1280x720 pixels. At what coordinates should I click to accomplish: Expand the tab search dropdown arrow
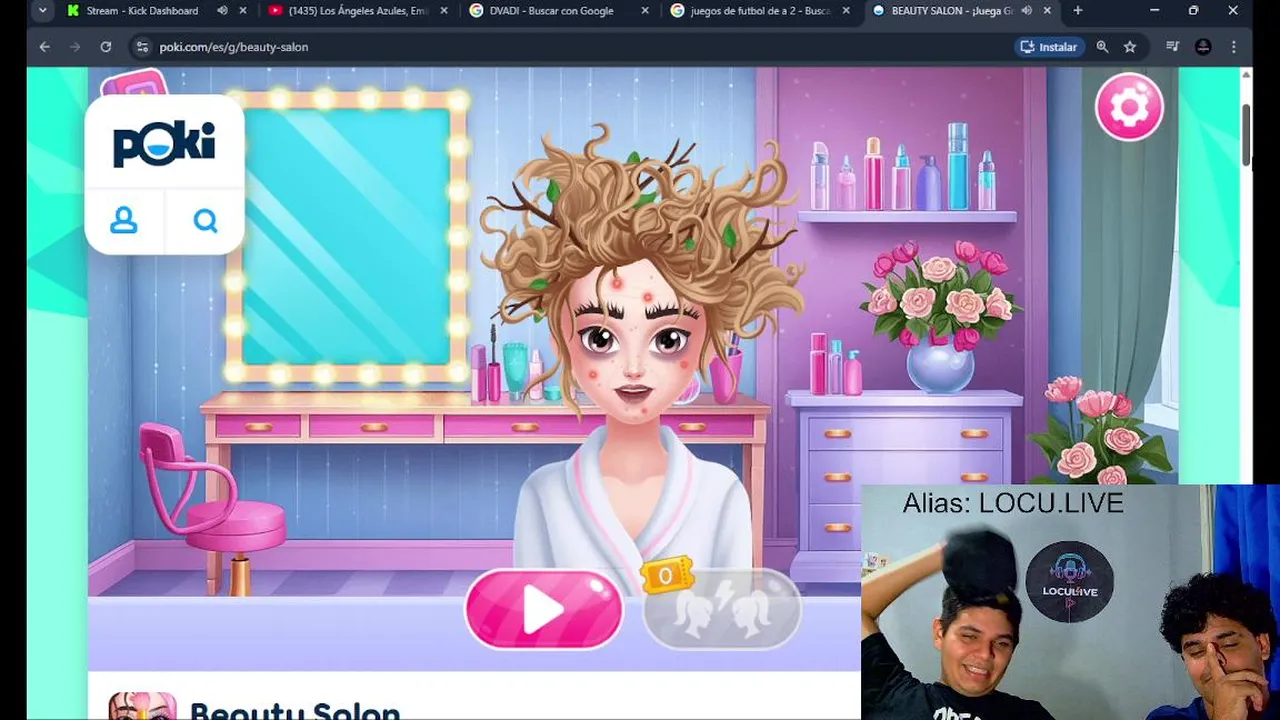42,11
